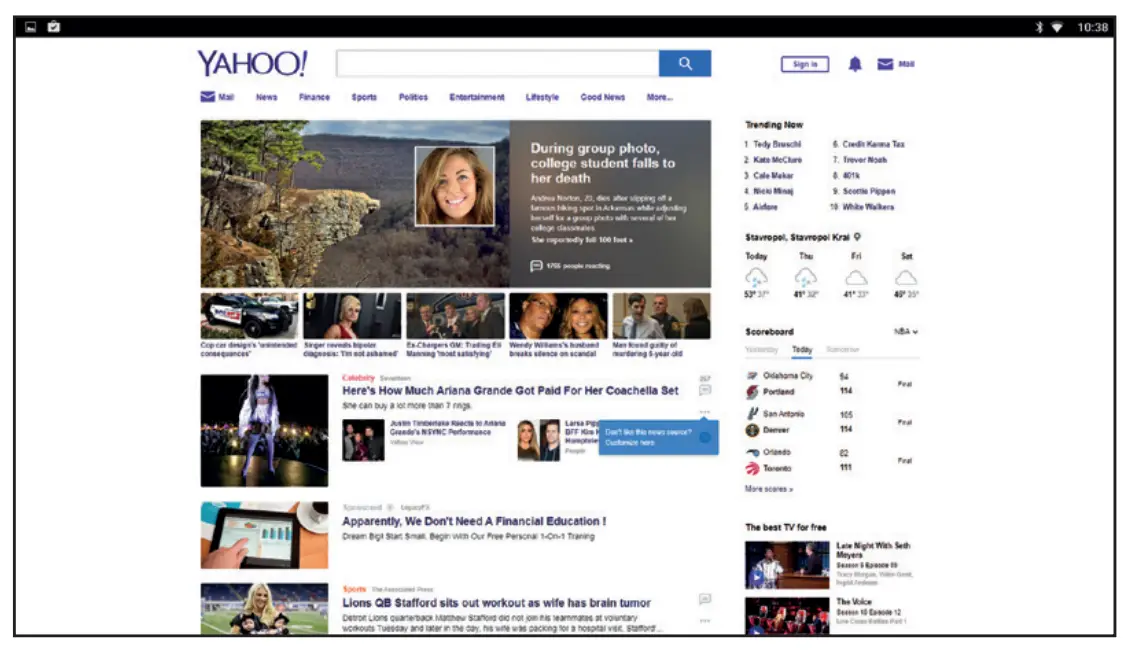Viewport: 1136px width, 650px height.
Task: Select the Today tab in Scoreboard
Action: coord(802,349)
